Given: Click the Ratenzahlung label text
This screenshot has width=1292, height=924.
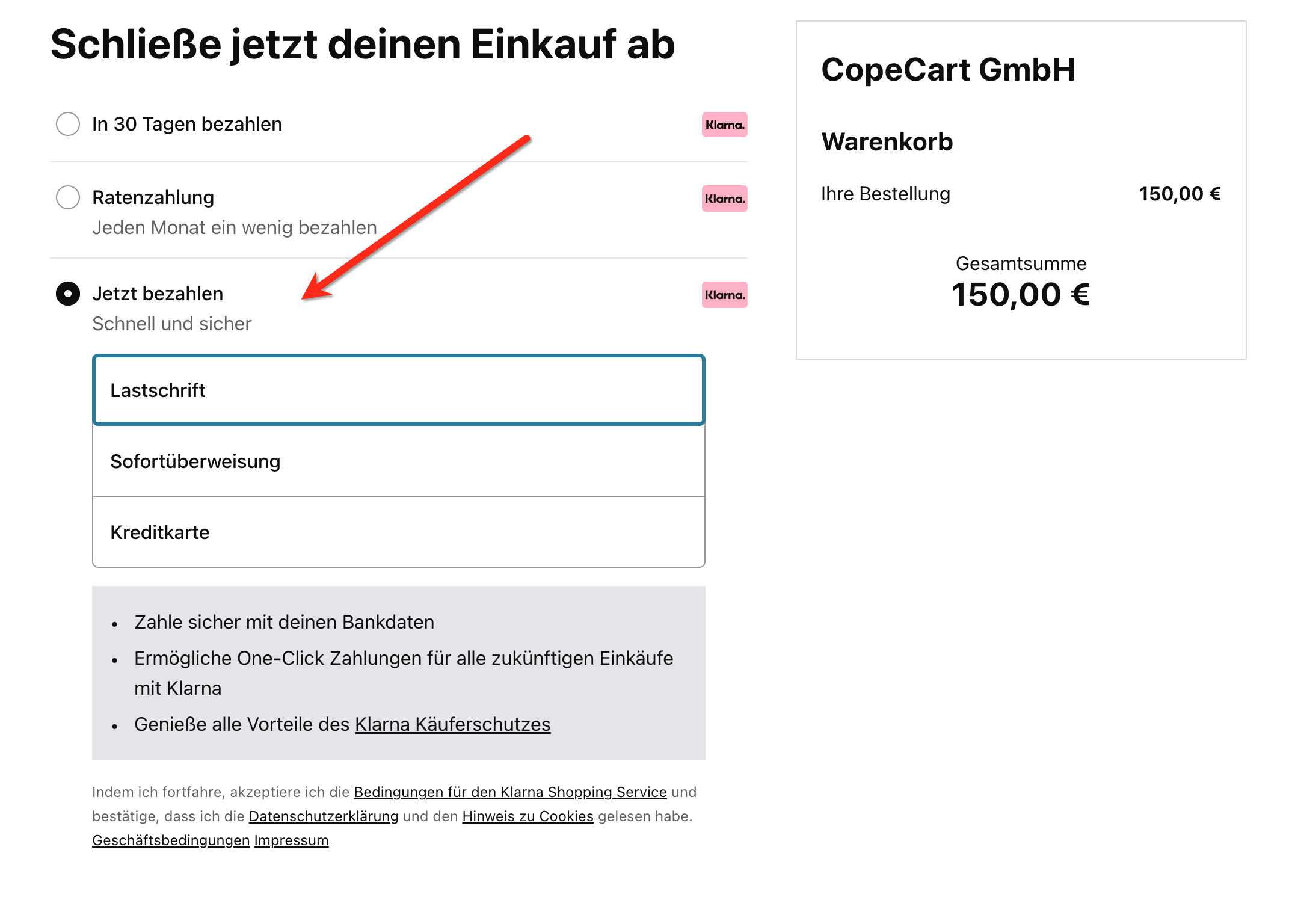Looking at the screenshot, I should pyautogui.click(x=153, y=197).
